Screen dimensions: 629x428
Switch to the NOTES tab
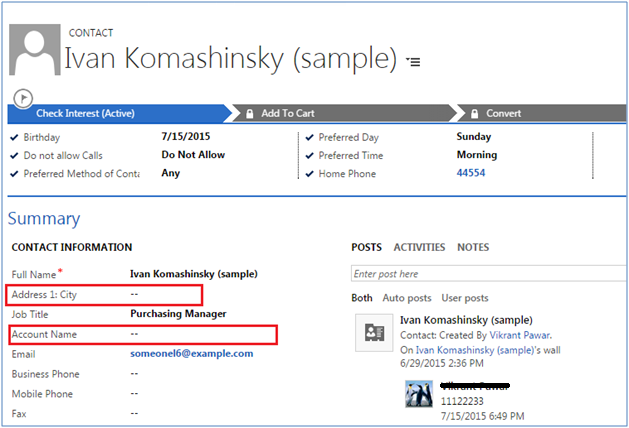(x=473, y=247)
